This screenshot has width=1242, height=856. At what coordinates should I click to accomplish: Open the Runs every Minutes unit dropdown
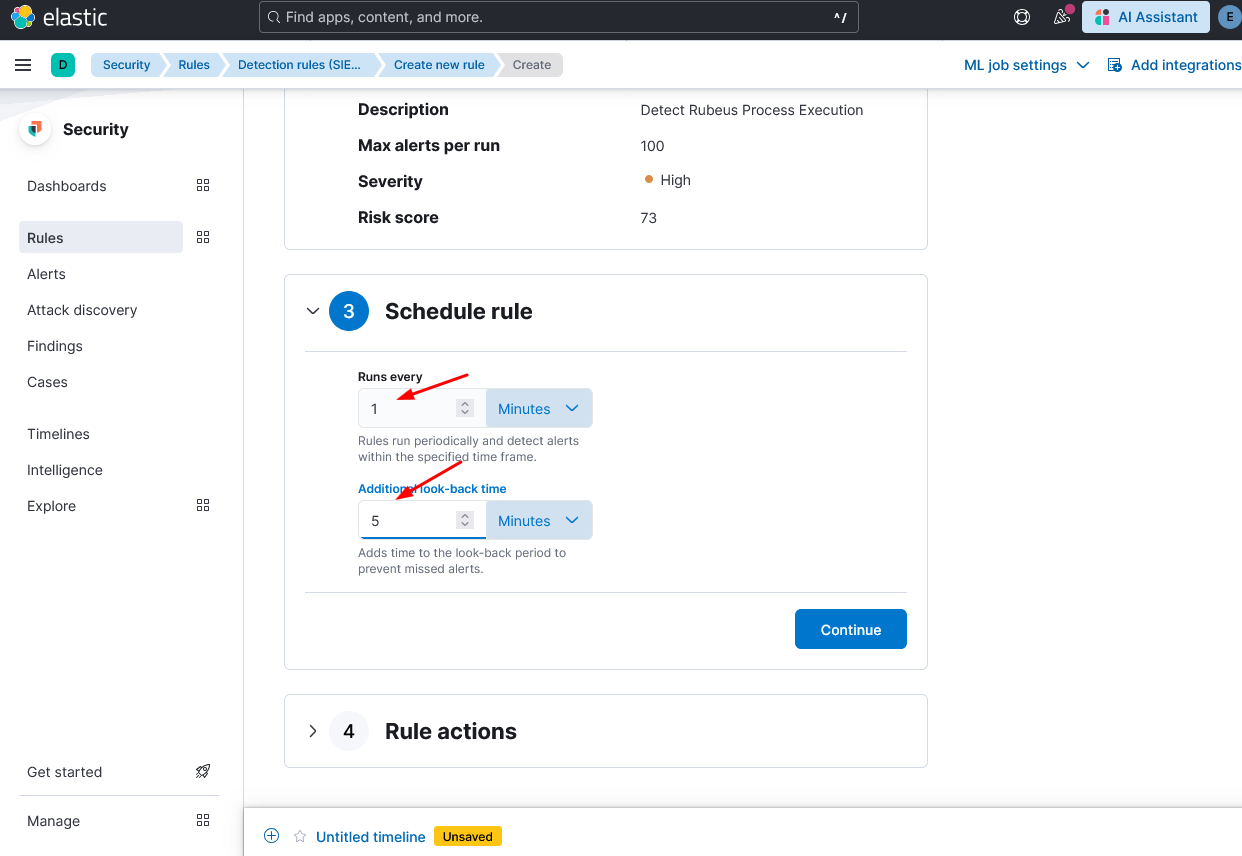pos(539,409)
